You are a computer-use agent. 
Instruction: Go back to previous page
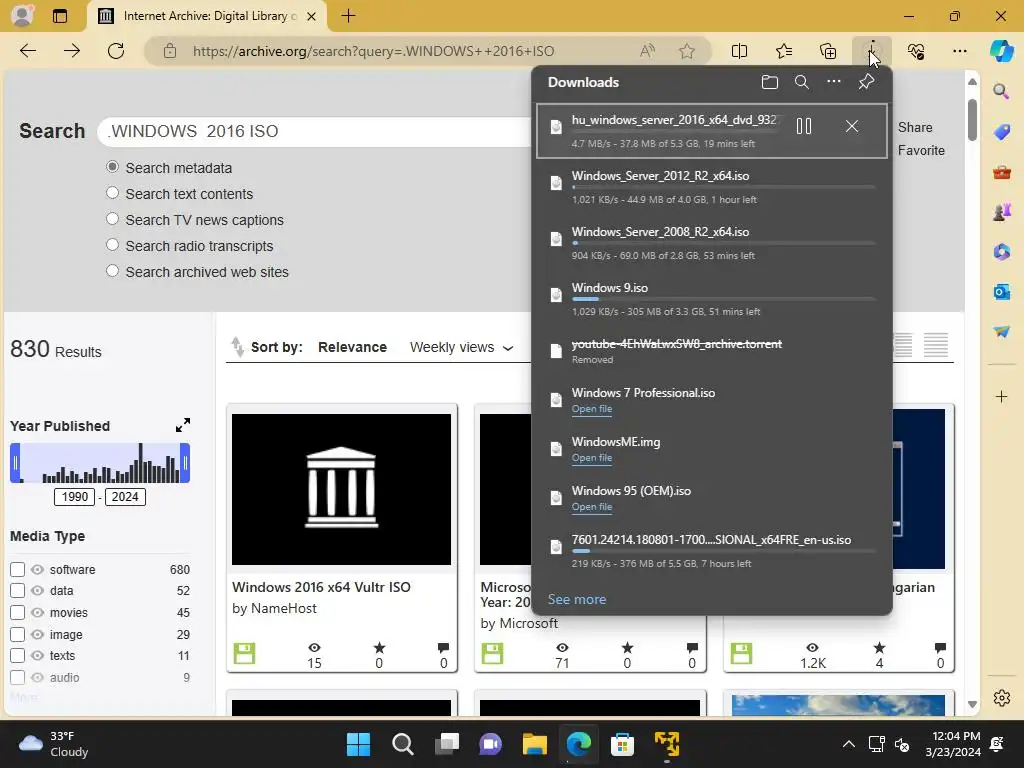click(28, 51)
